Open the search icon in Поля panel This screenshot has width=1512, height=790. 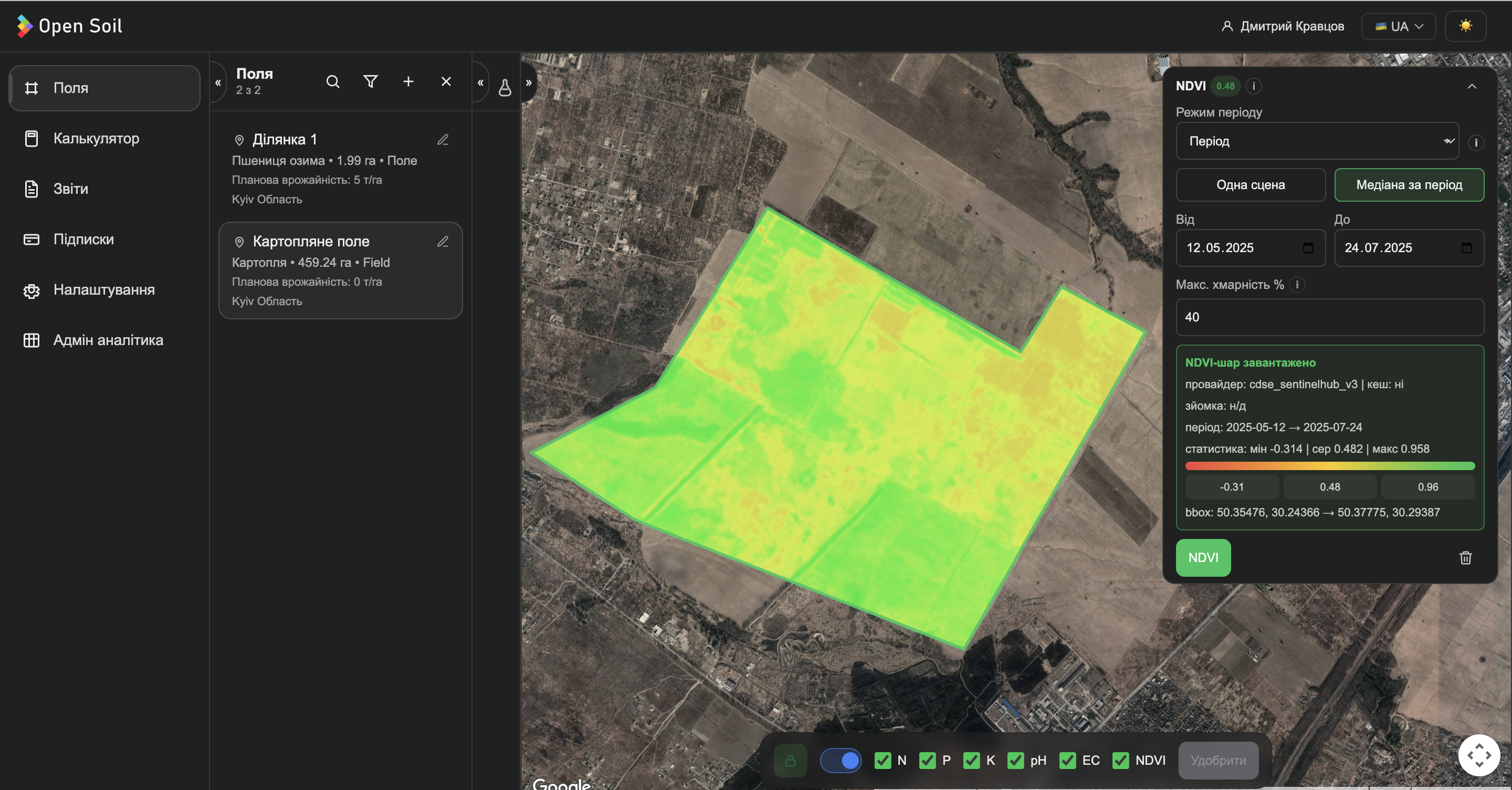click(333, 81)
